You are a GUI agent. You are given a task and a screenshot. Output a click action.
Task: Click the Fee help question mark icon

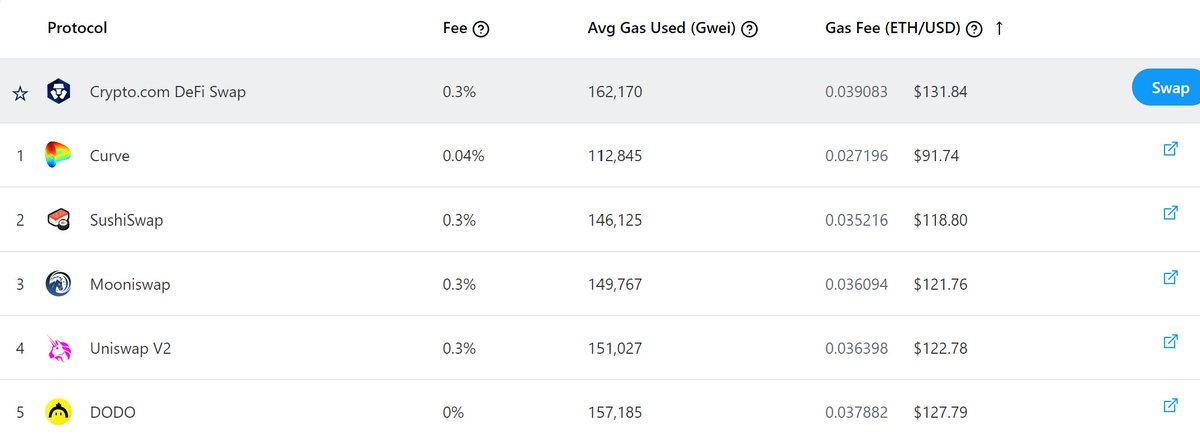pos(481,29)
